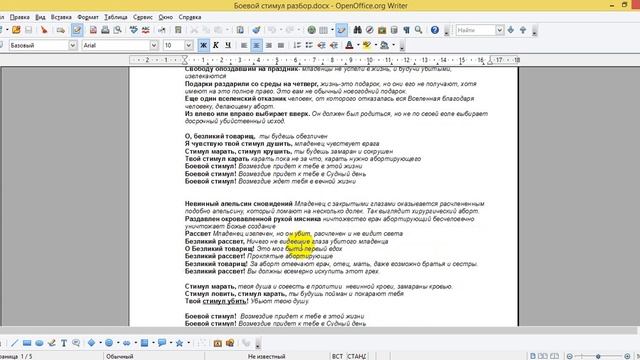Open Page Preview icon

118,30
